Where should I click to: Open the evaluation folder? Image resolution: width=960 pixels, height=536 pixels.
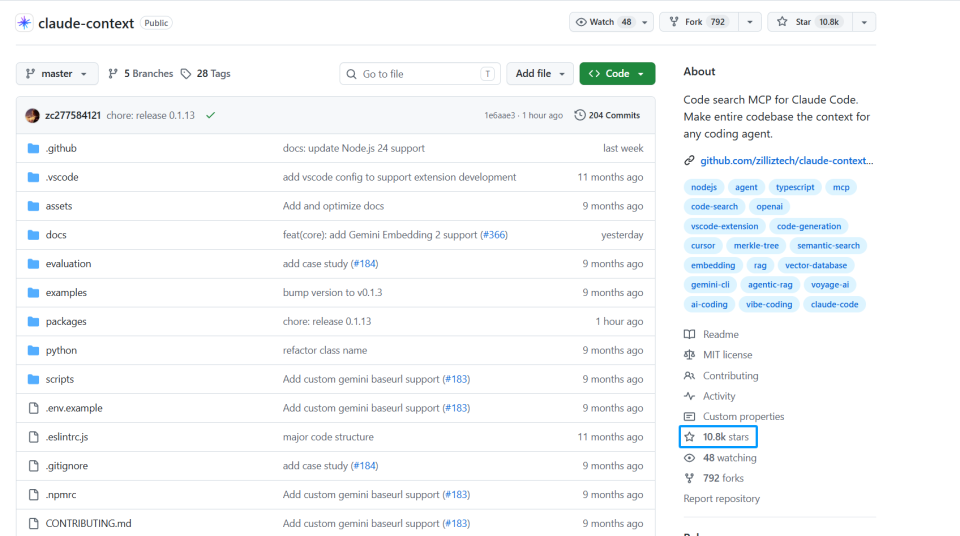click(x=68, y=263)
